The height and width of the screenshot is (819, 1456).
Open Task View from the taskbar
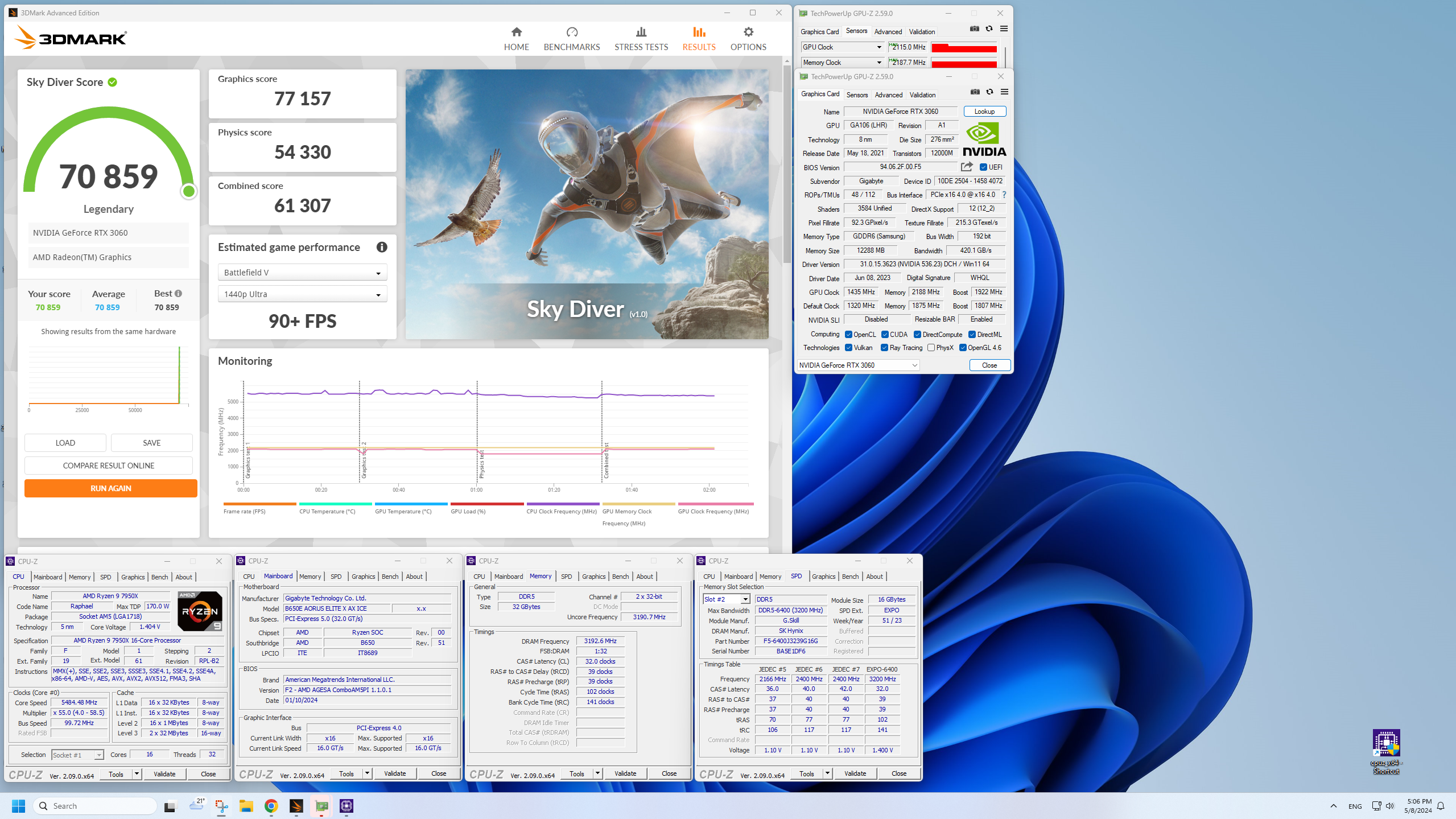point(170,806)
